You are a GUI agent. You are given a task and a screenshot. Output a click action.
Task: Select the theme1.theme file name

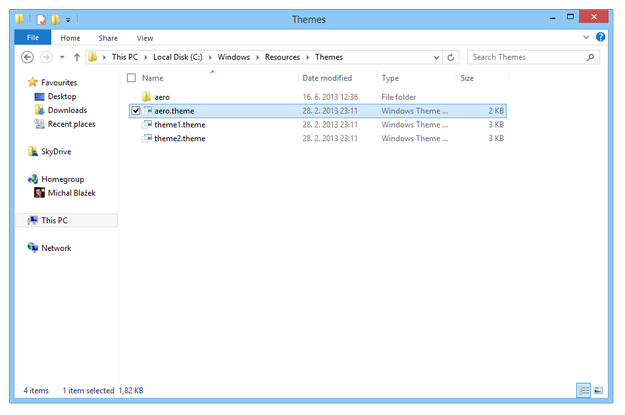180,125
